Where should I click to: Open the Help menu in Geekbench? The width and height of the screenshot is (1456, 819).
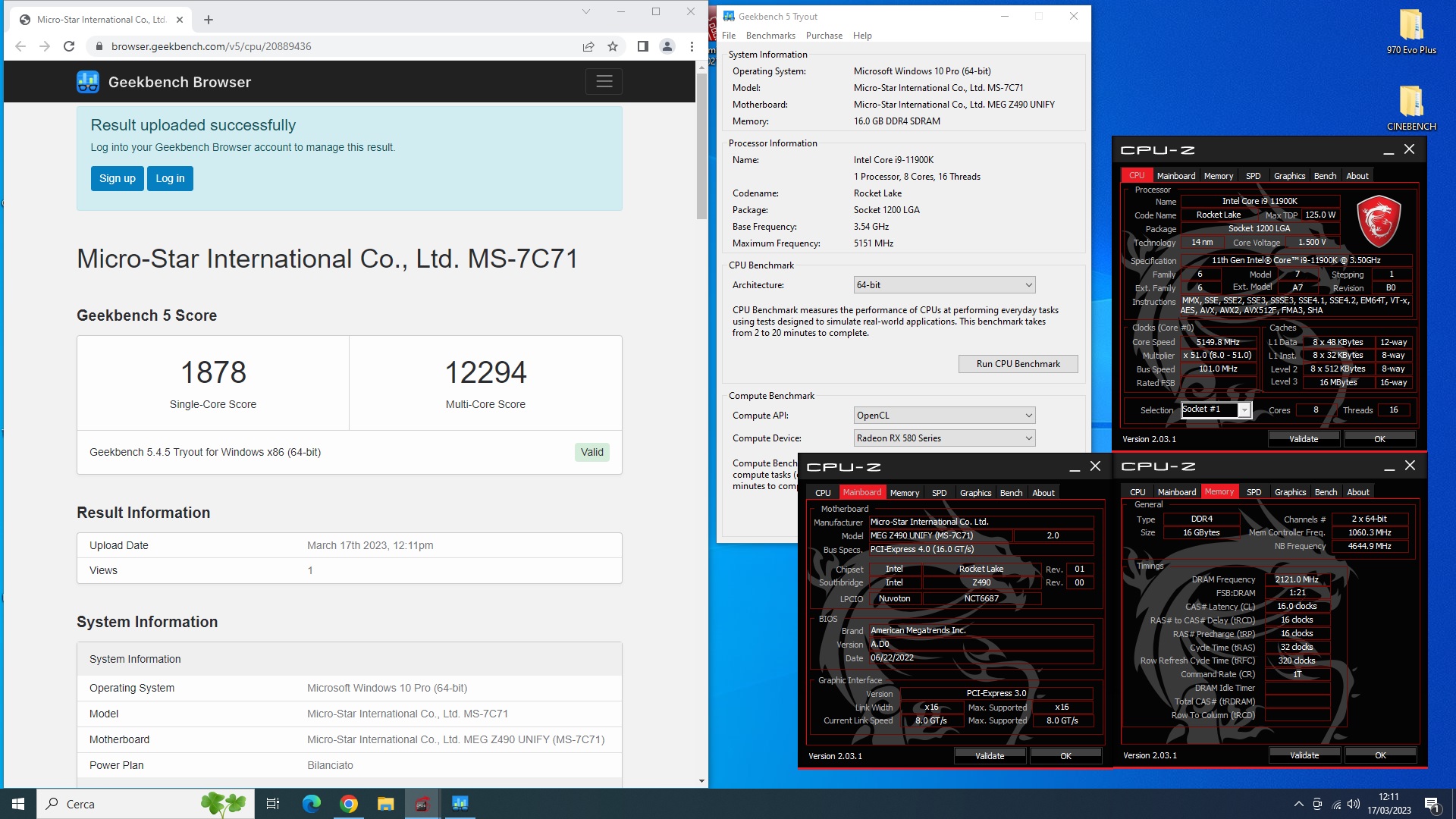(x=862, y=36)
